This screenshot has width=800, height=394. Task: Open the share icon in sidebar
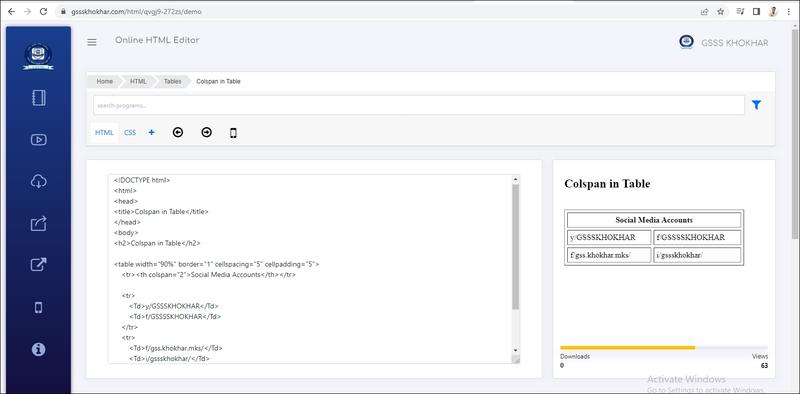(39, 223)
